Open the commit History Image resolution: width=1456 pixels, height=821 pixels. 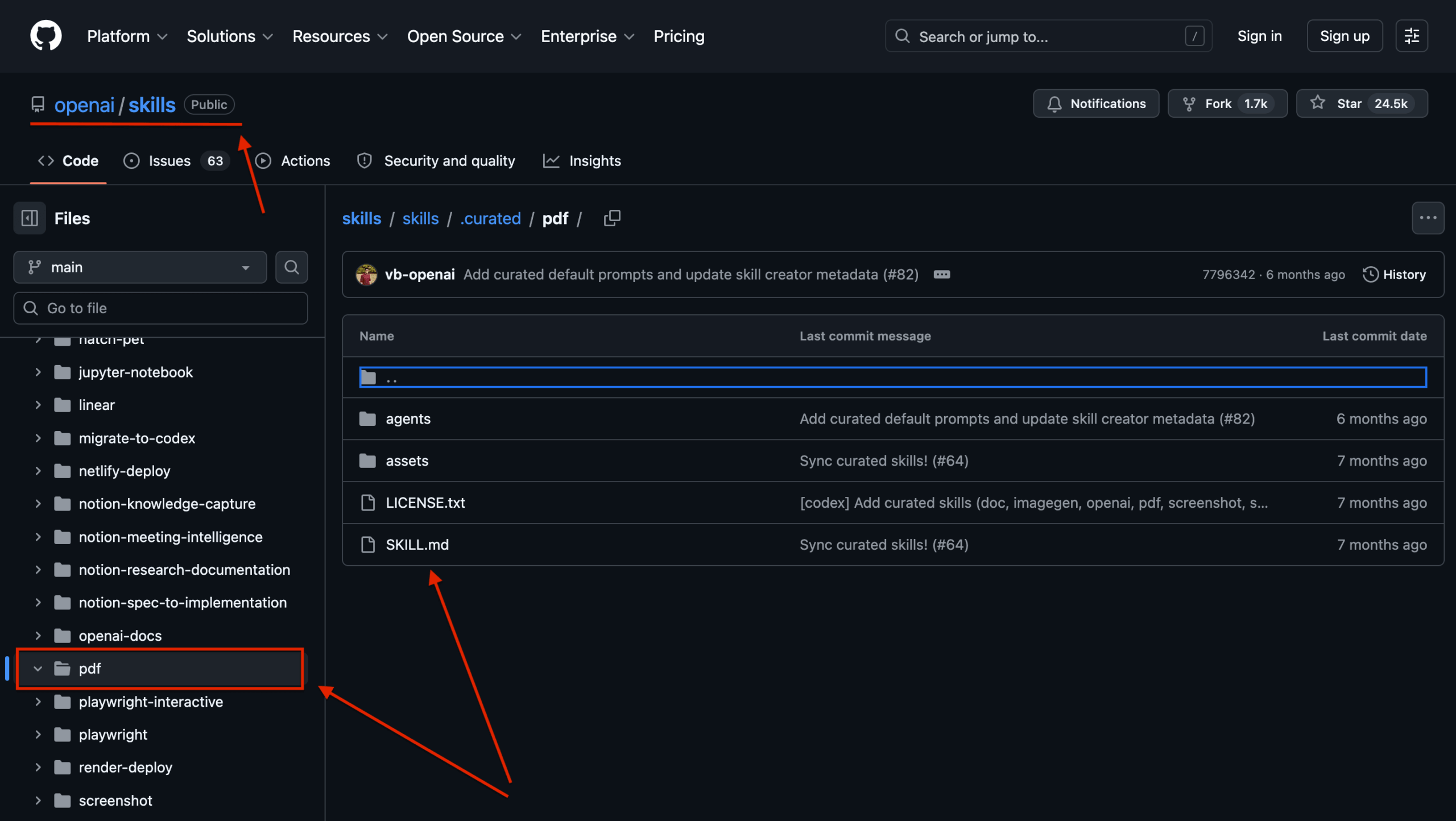(1395, 275)
